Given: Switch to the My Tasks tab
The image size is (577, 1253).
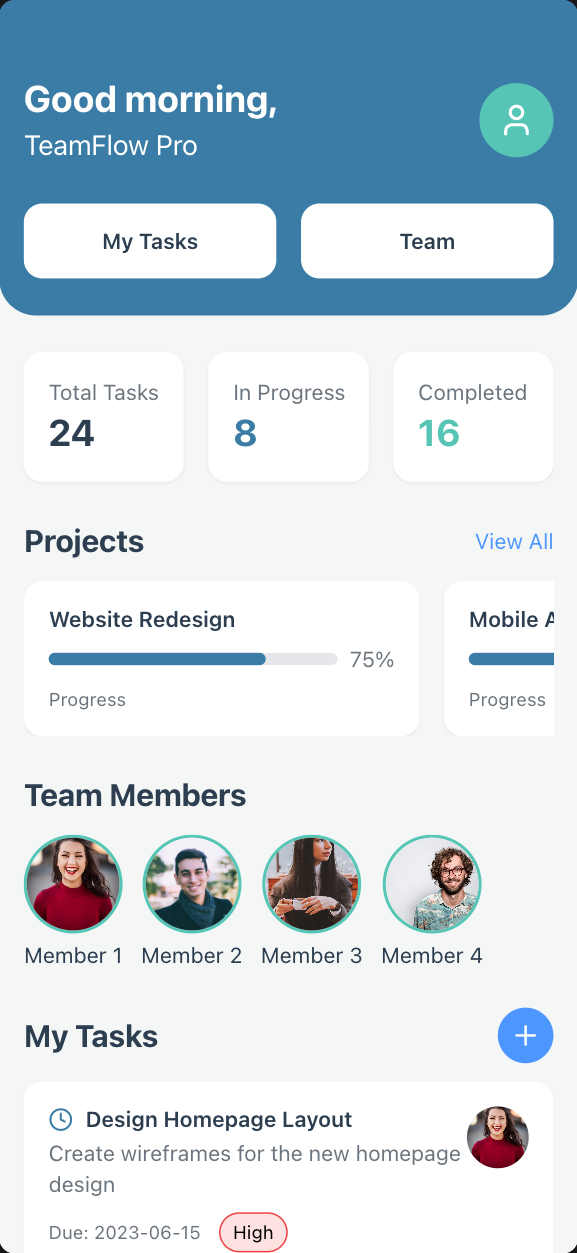Looking at the screenshot, I should click(x=150, y=241).
